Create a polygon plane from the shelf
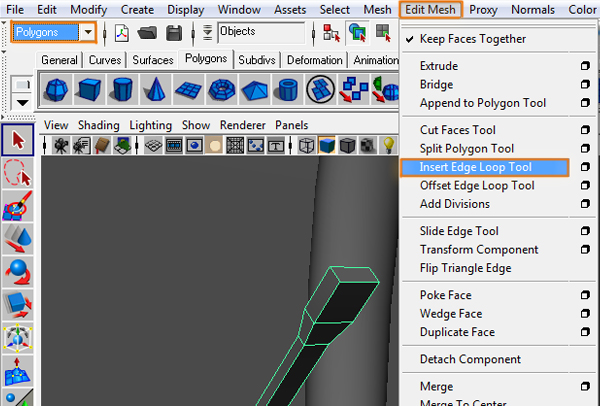This screenshot has height=406, width=600. point(188,90)
